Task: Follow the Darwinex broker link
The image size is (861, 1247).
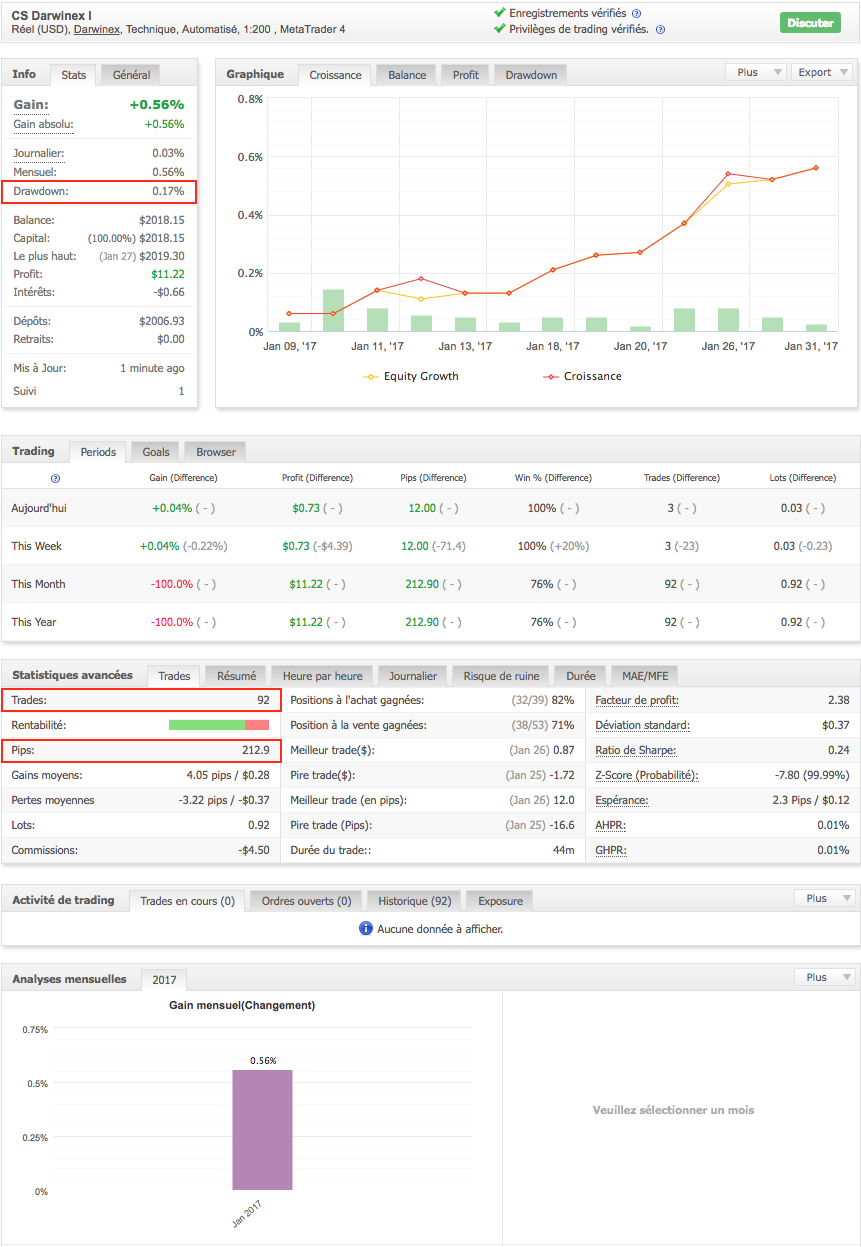Action: pyautogui.click(x=97, y=30)
